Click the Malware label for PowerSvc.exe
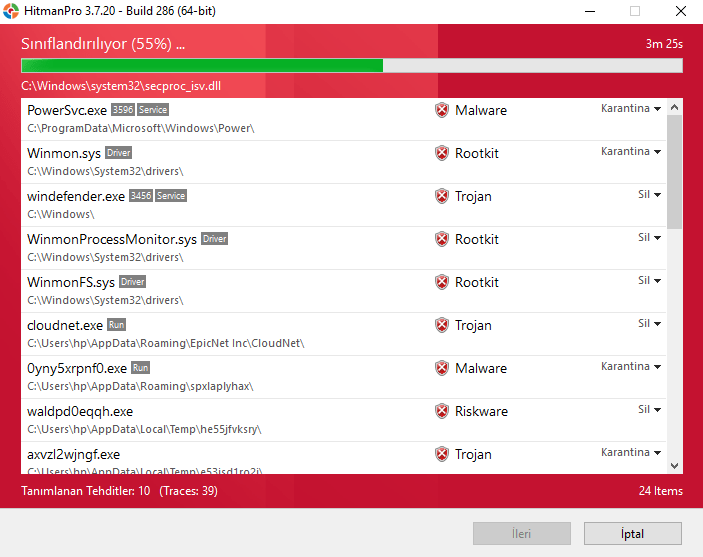 point(481,110)
